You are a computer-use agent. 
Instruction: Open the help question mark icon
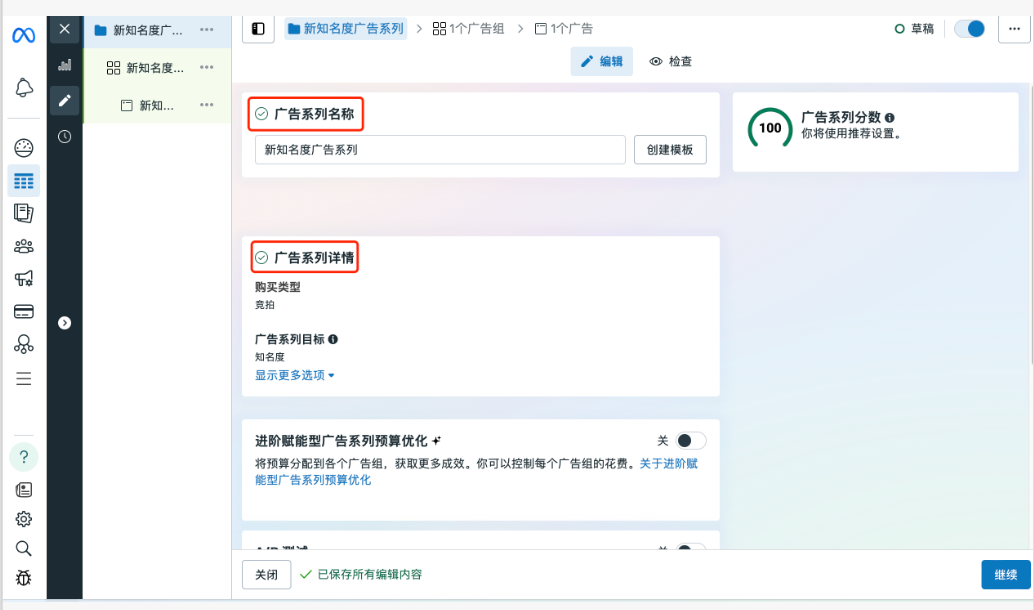(24, 457)
